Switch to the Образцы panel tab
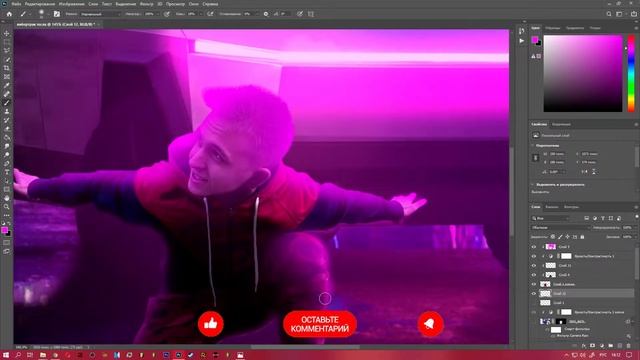This screenshot has width=640, height=360. [x=553, y=28]
